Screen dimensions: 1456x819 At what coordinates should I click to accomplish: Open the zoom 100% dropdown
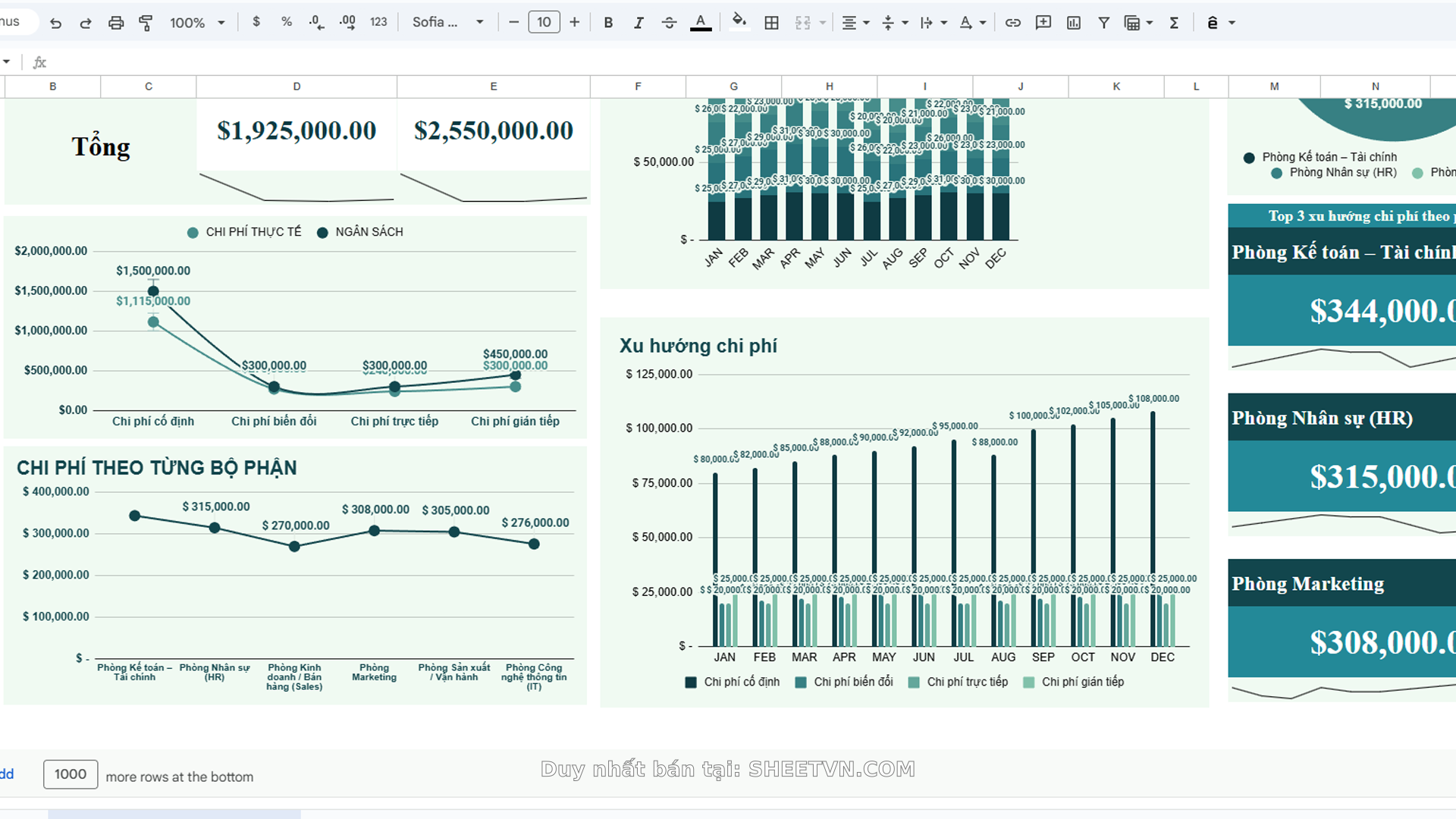pos(197,23)
